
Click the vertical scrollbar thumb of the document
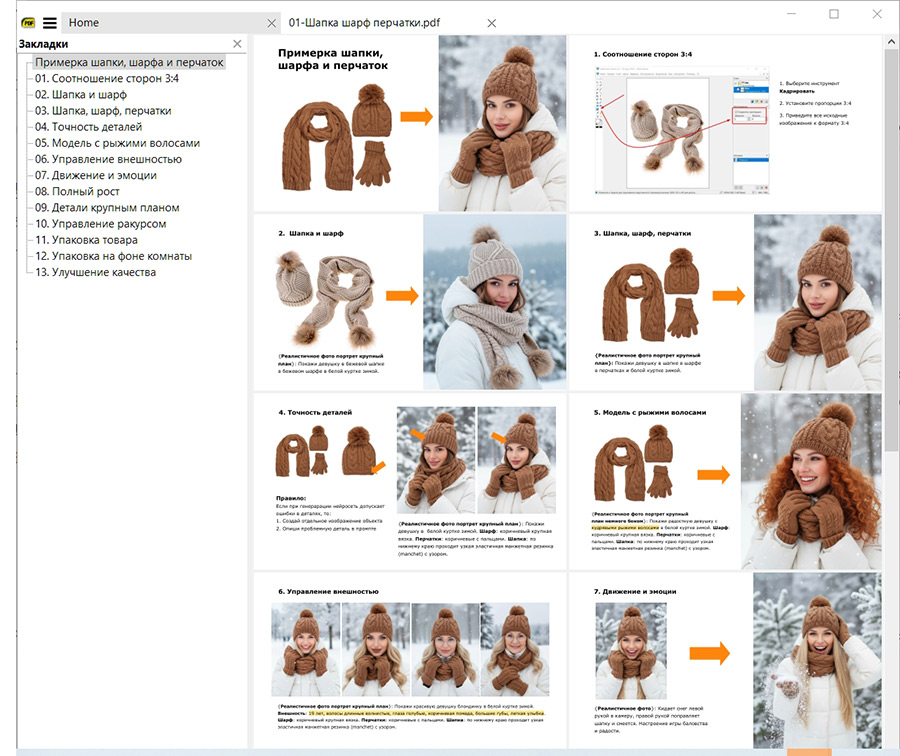point(891,250)
